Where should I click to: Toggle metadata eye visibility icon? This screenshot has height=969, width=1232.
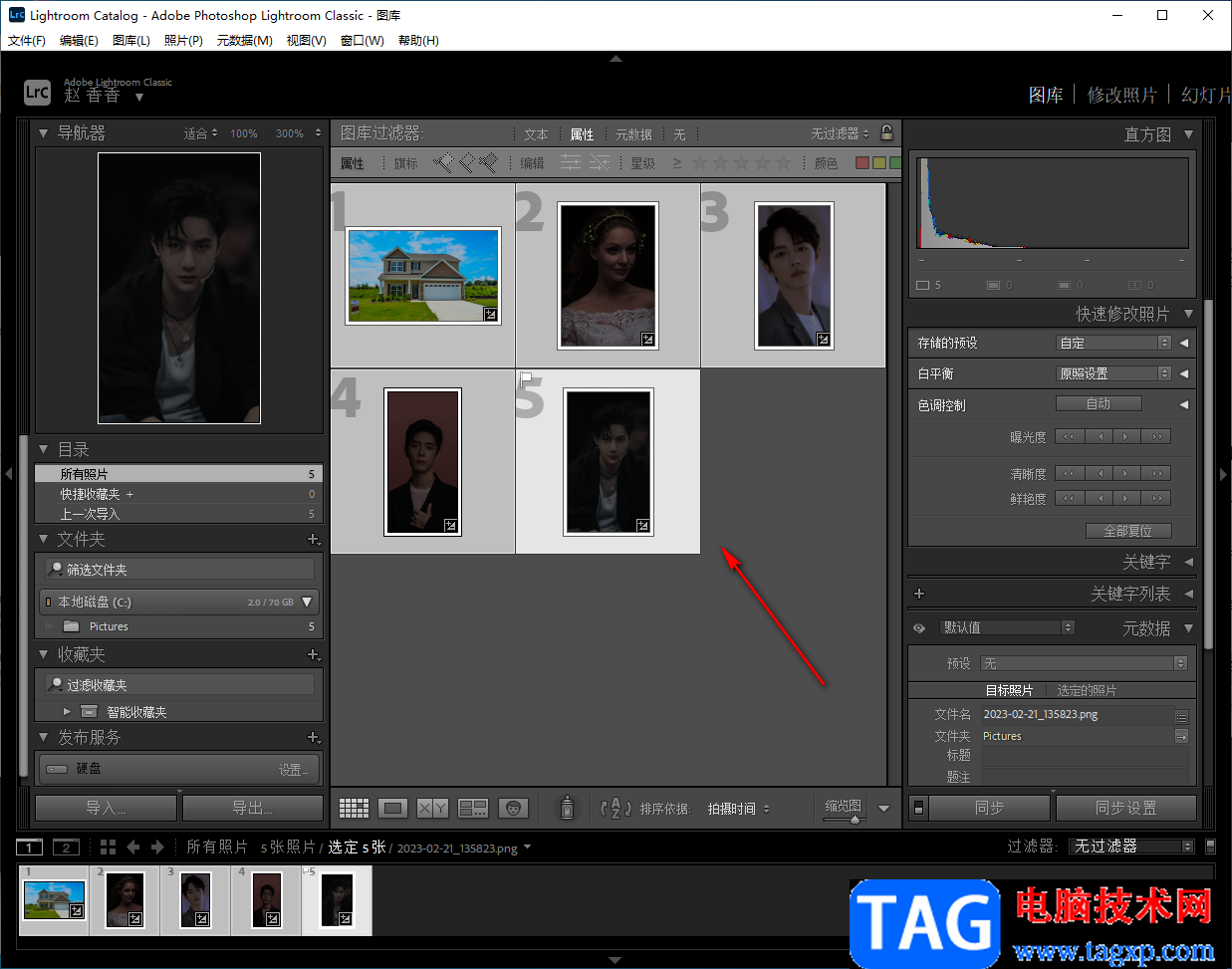[919, 628]
